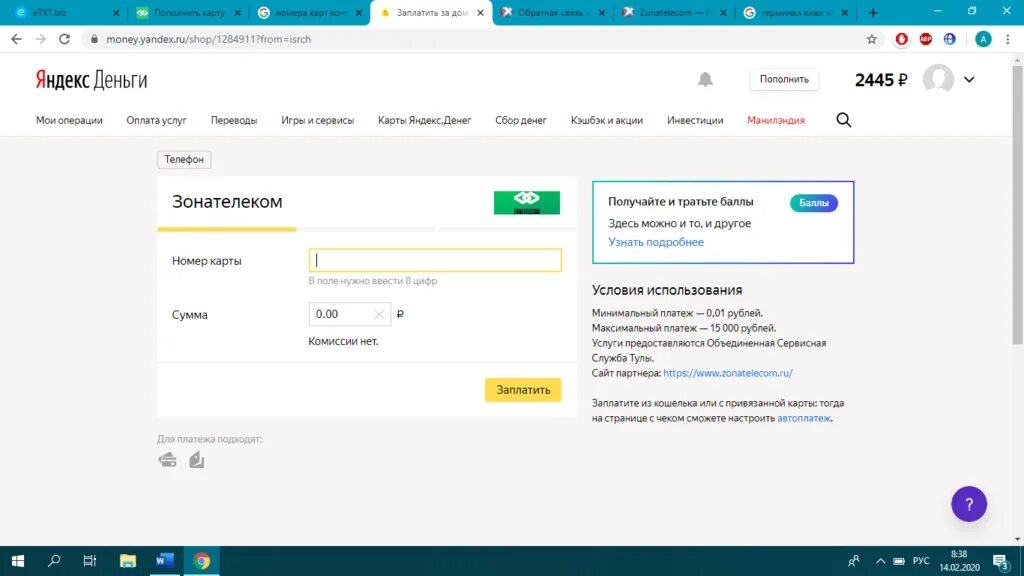
Task: Open Мои операции menu item
Action: click(69, 120)
